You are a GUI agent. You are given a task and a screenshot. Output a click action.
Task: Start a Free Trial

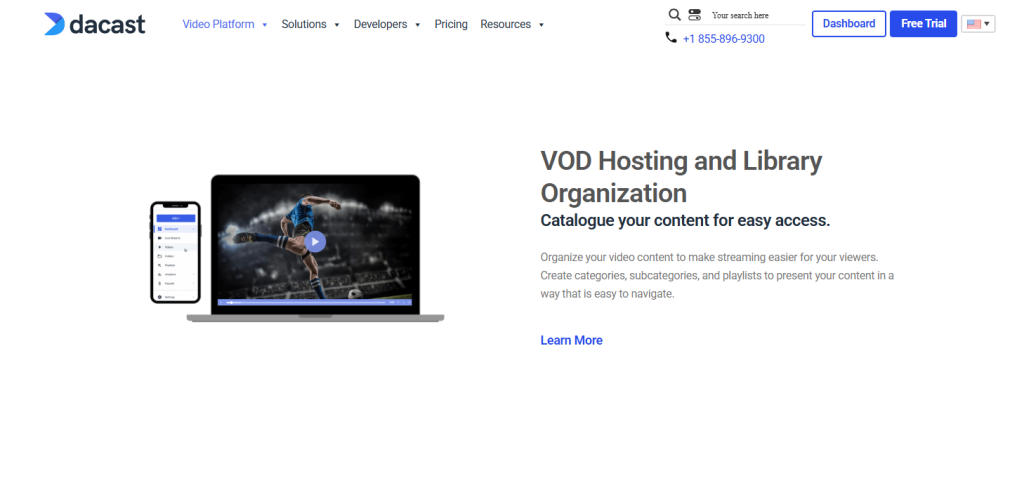[923, 24]
